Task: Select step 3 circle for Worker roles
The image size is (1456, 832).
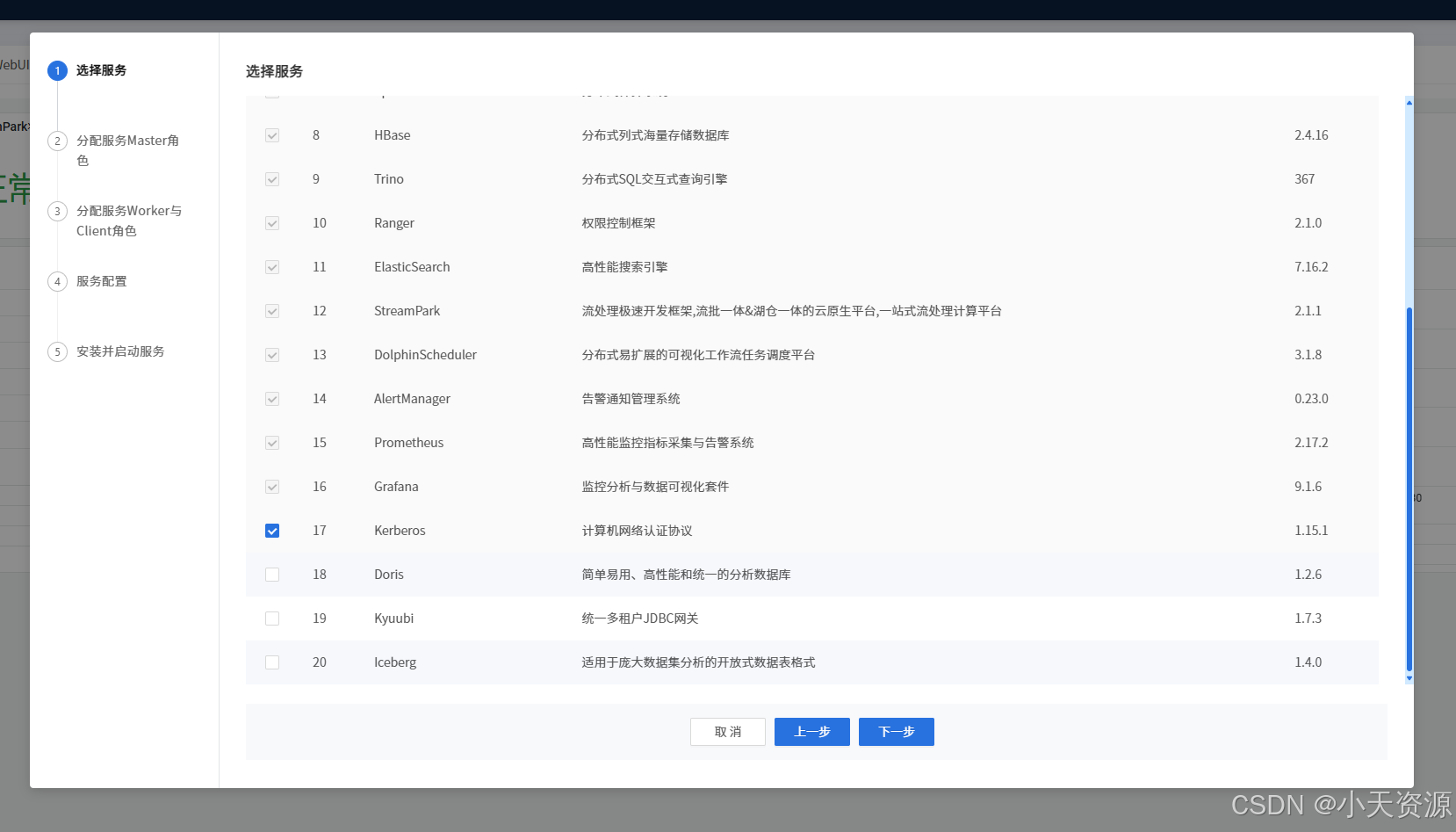Action: click(57, 211)
